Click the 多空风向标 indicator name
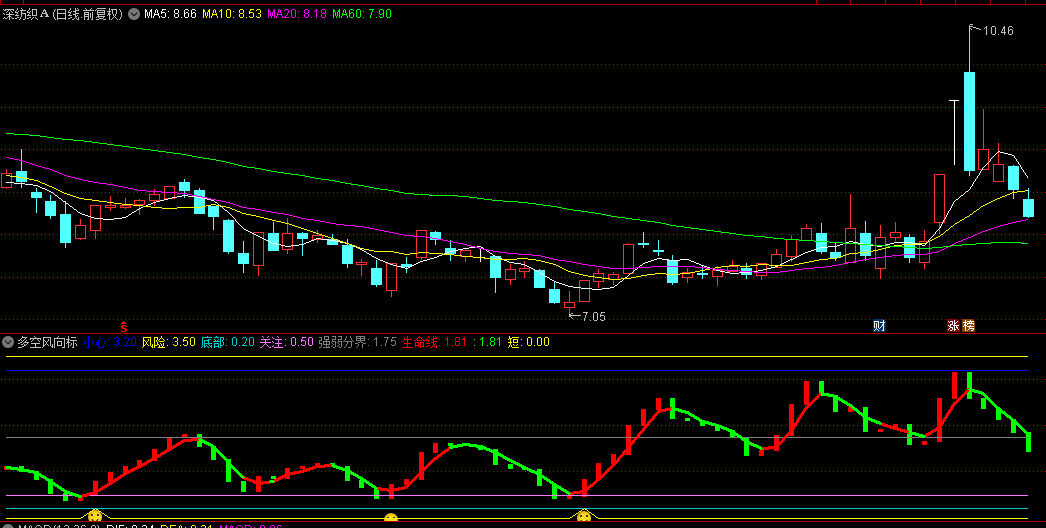 pyautogui.click(x=47, y=342)
